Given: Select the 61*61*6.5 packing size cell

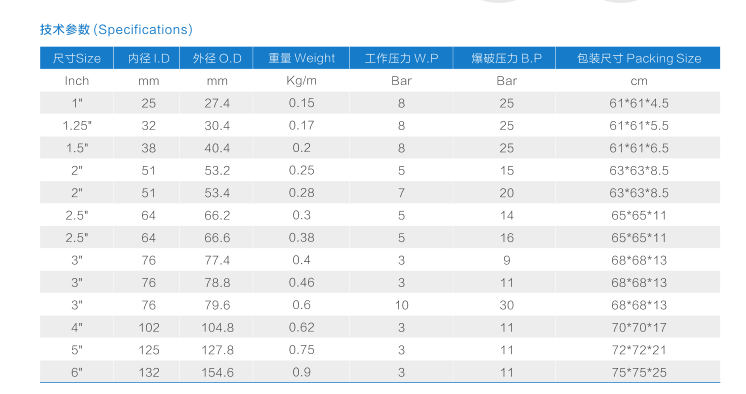Looking at the screenshot, I should coord(638,148).
